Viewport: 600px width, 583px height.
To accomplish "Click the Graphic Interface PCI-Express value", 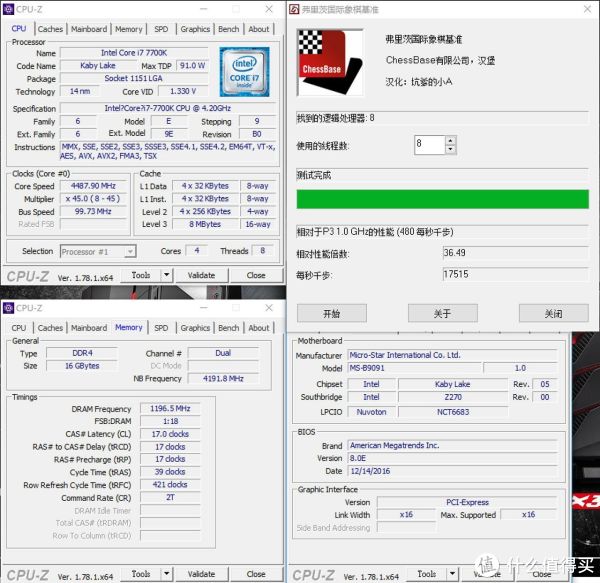I will (467, 502).
